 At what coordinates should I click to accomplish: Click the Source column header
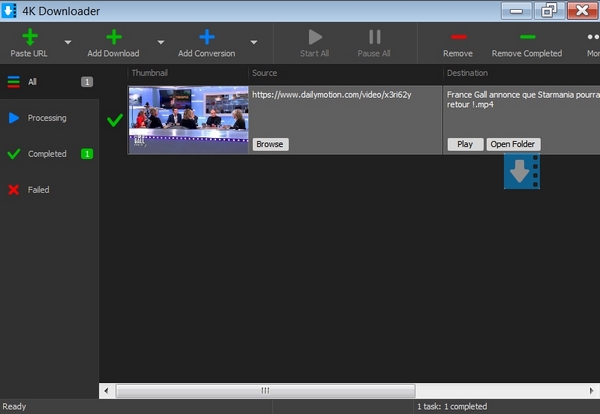[x=264, y=73]
